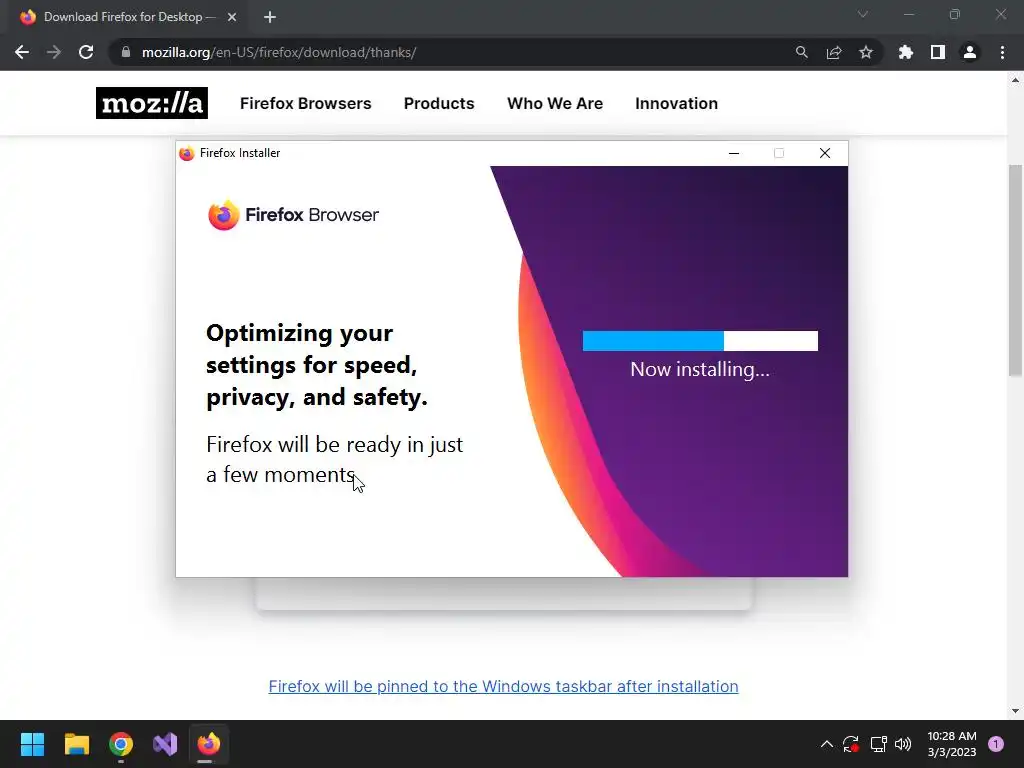Go back using the browser back arrow

point(22,52)
